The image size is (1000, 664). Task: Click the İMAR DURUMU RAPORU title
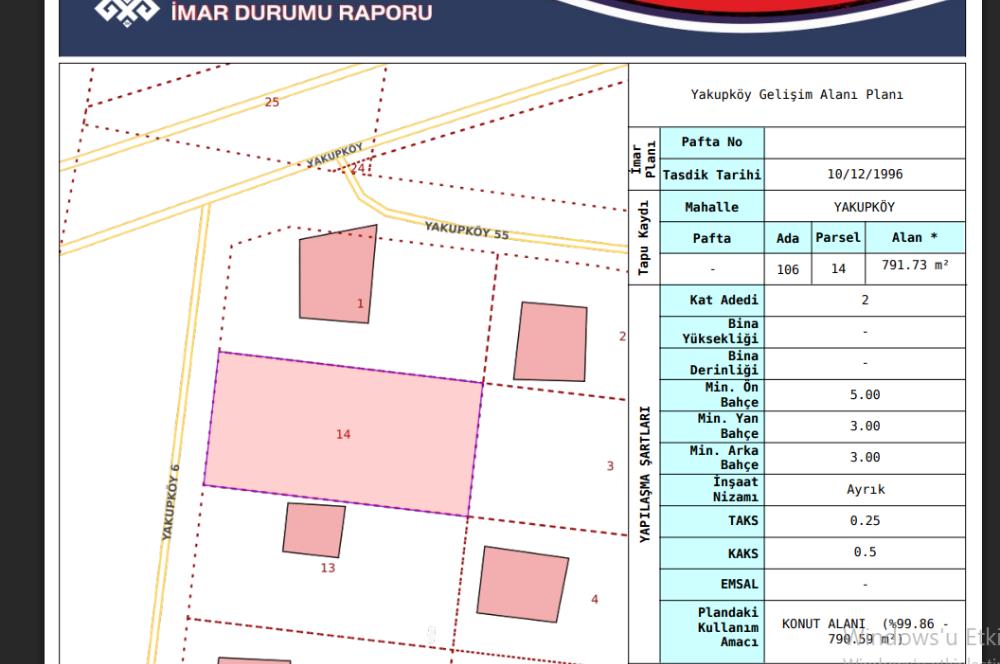pos(302,13)
